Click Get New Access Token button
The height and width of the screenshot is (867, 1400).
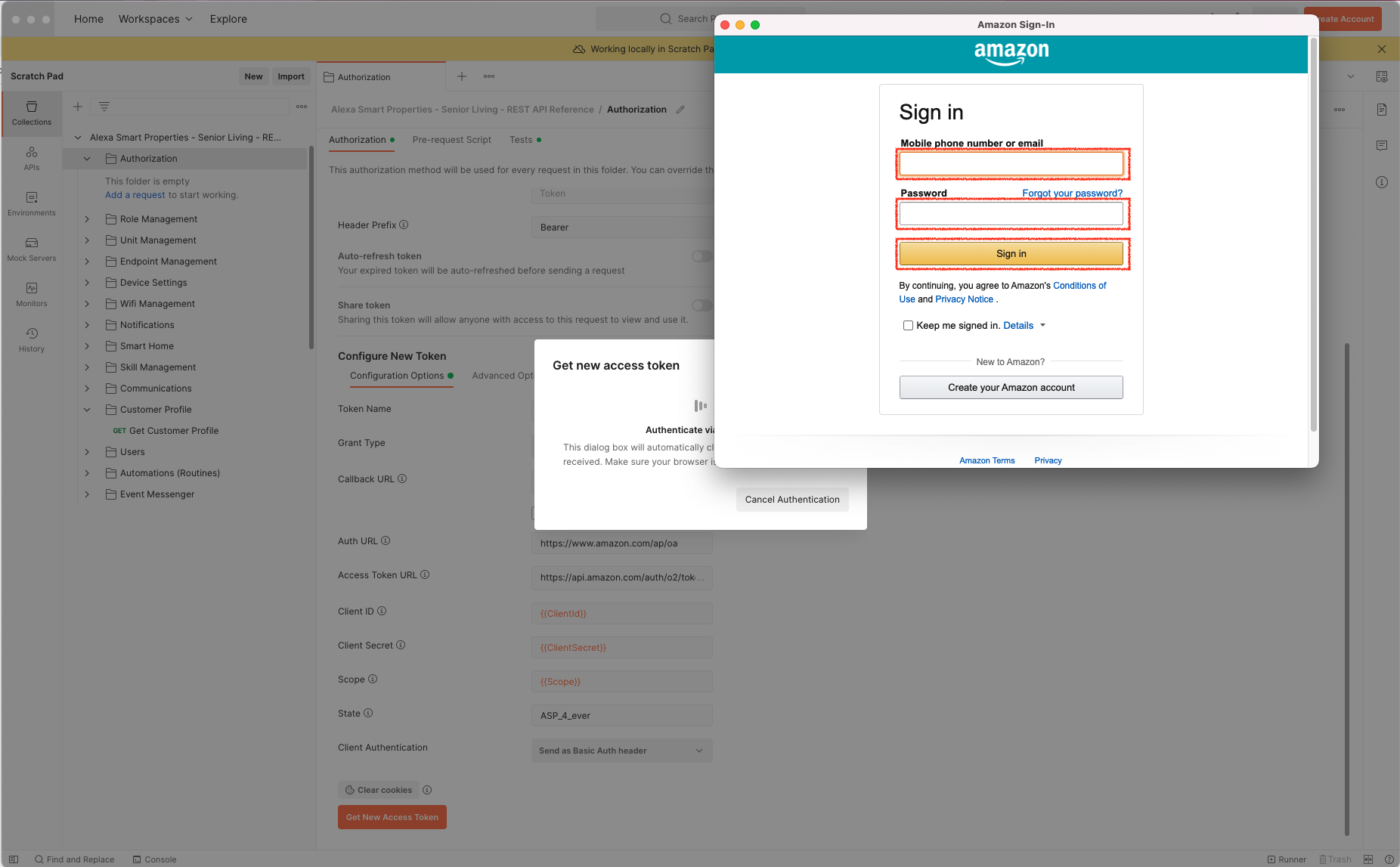pos(392,817)
